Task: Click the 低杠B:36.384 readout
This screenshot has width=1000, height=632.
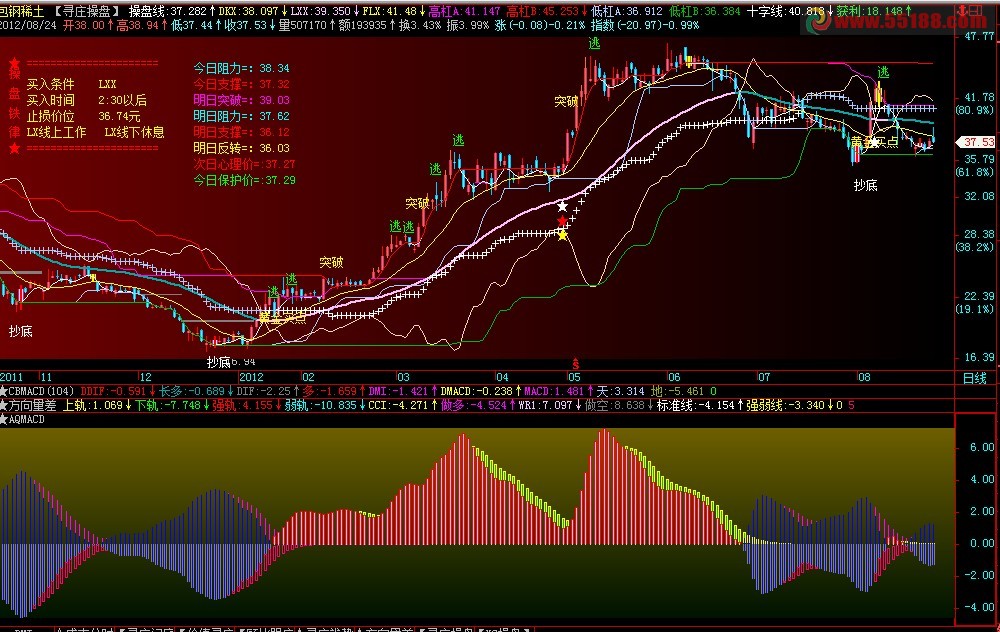Action: tap(705, 11)
